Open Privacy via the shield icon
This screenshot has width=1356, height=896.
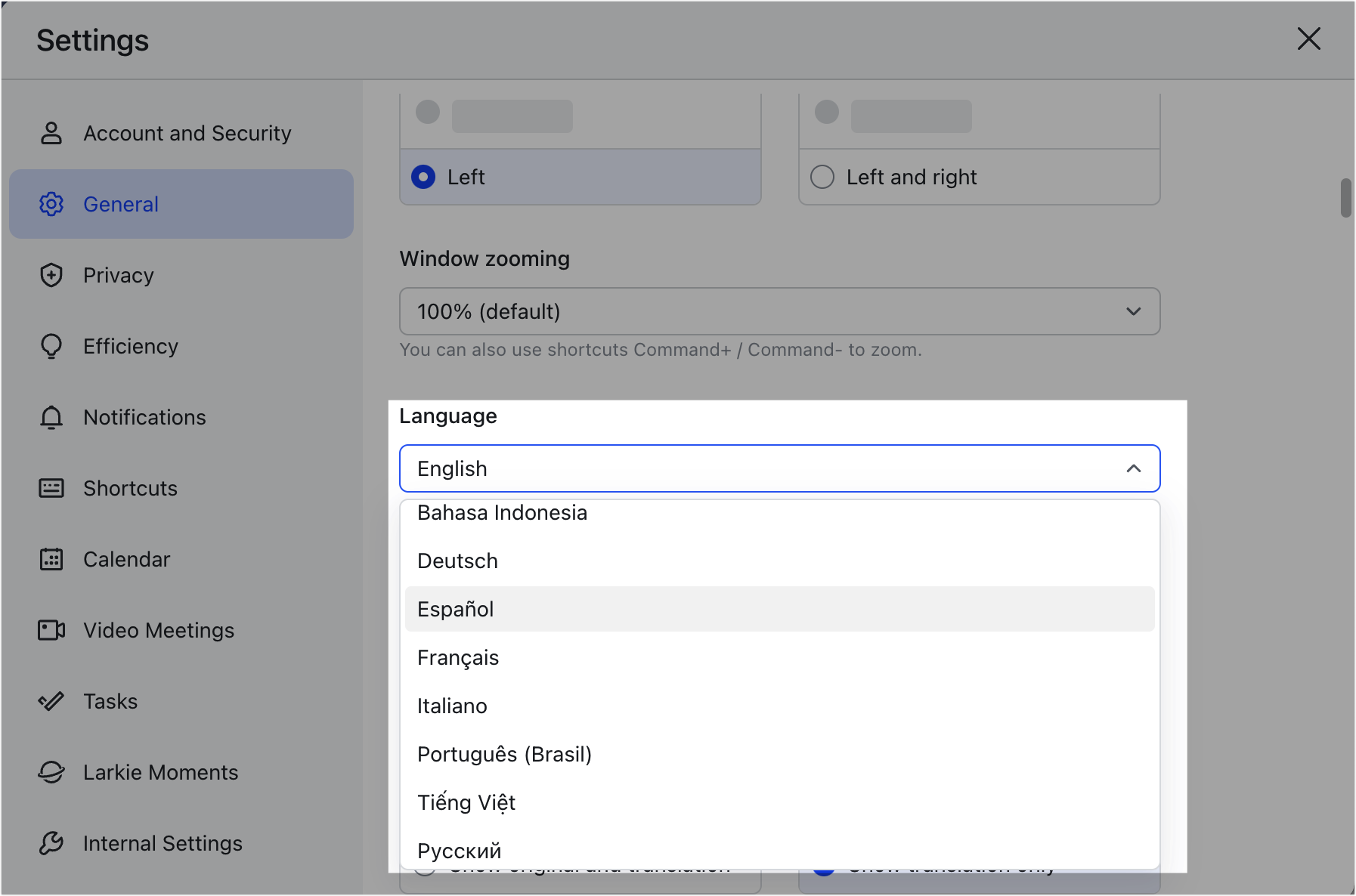51,275
